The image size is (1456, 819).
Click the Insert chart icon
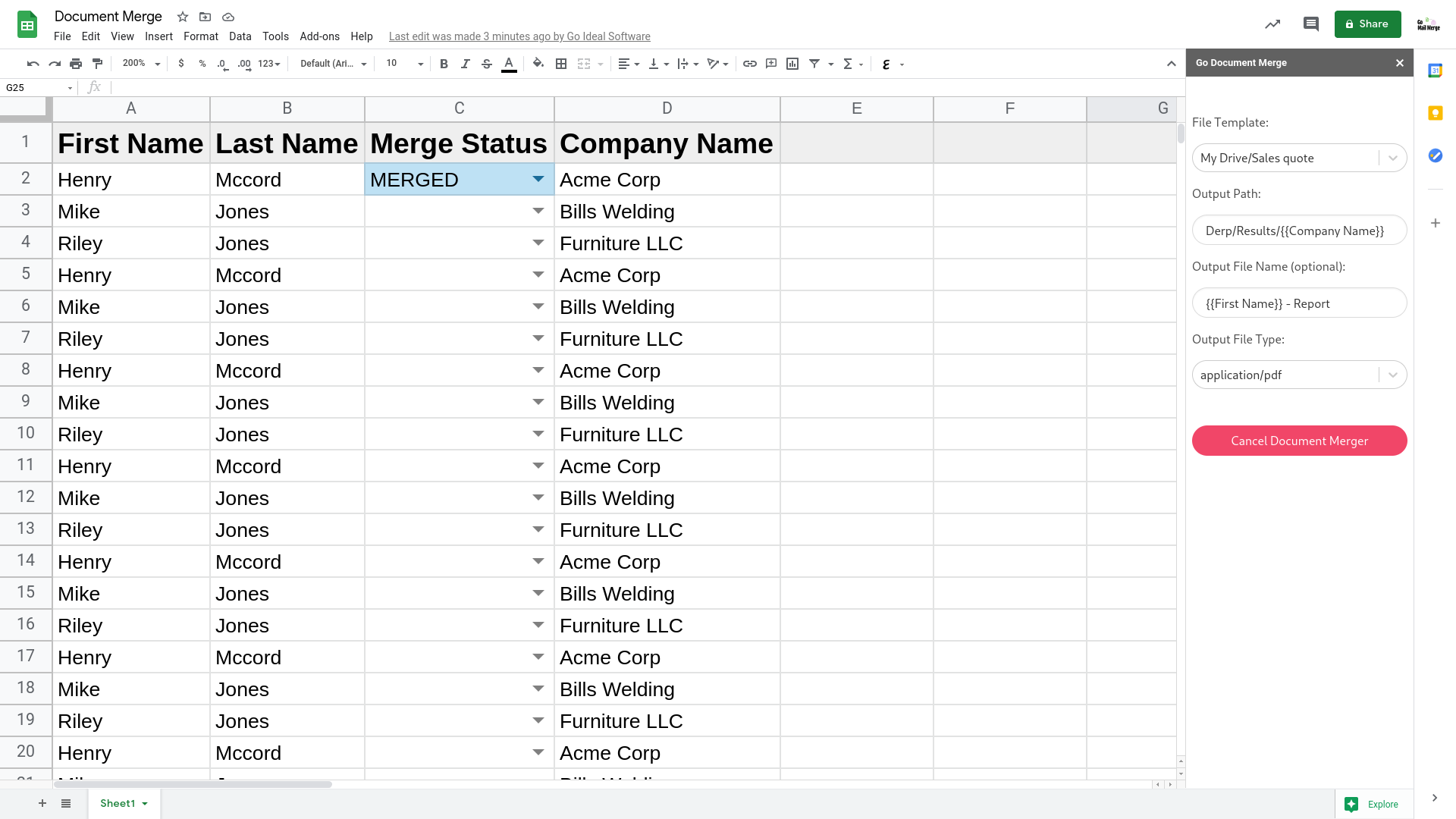tap(793, 63)
